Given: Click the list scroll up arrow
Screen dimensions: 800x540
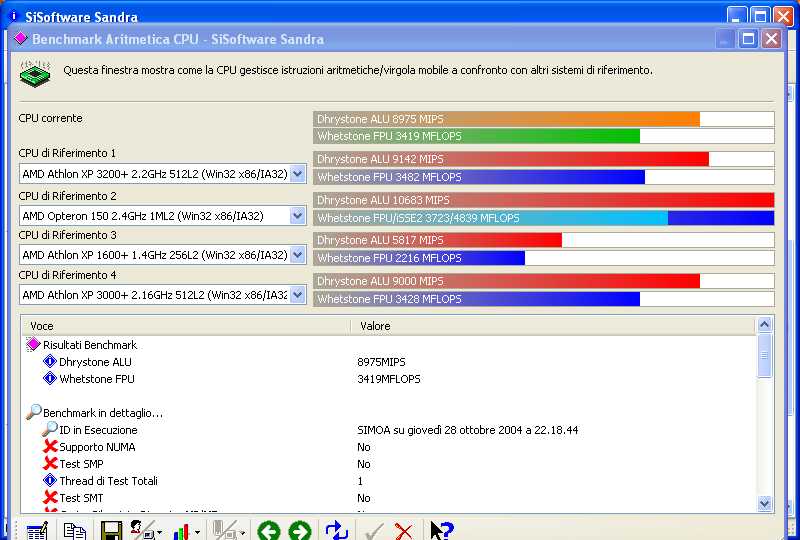Looking at the screenshot, I should pos(764,325).
